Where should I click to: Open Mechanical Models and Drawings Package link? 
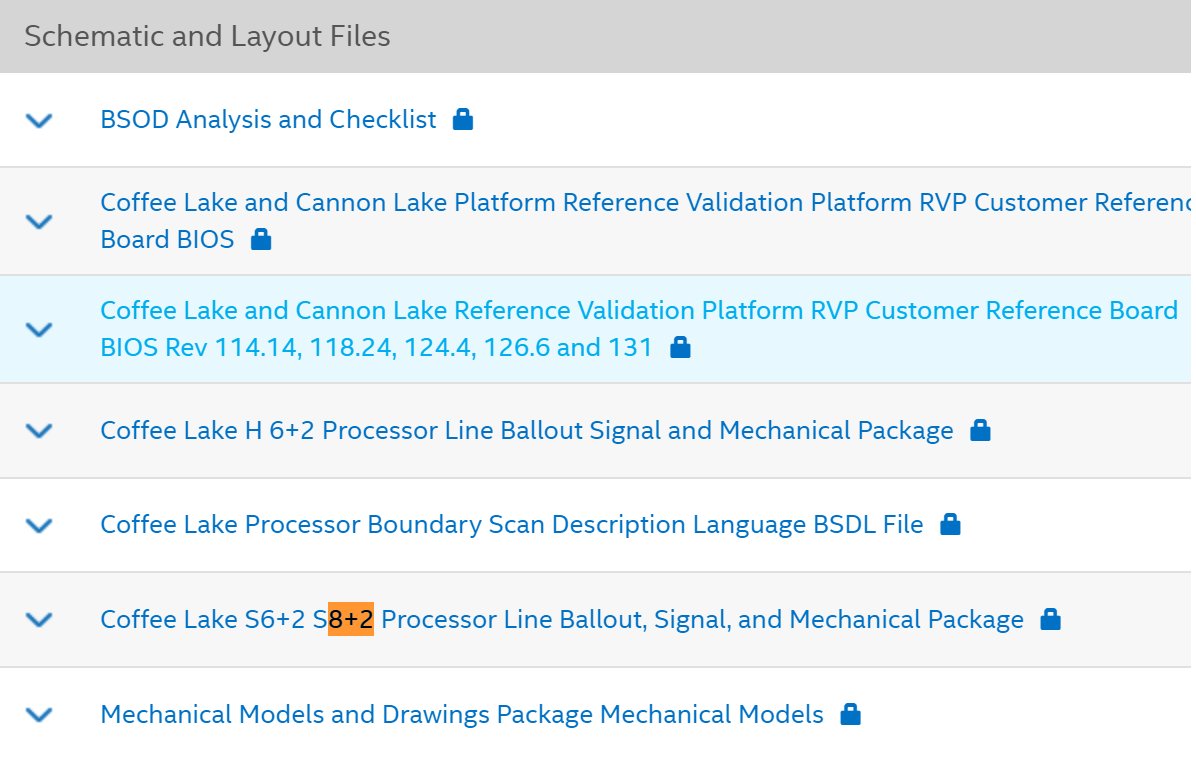(462, 714)
